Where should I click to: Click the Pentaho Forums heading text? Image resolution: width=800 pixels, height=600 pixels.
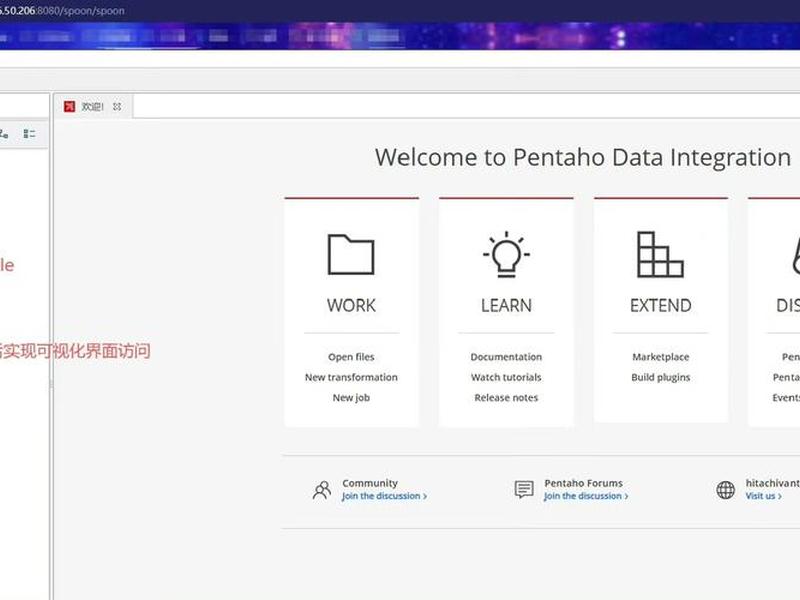click(584, 483)
